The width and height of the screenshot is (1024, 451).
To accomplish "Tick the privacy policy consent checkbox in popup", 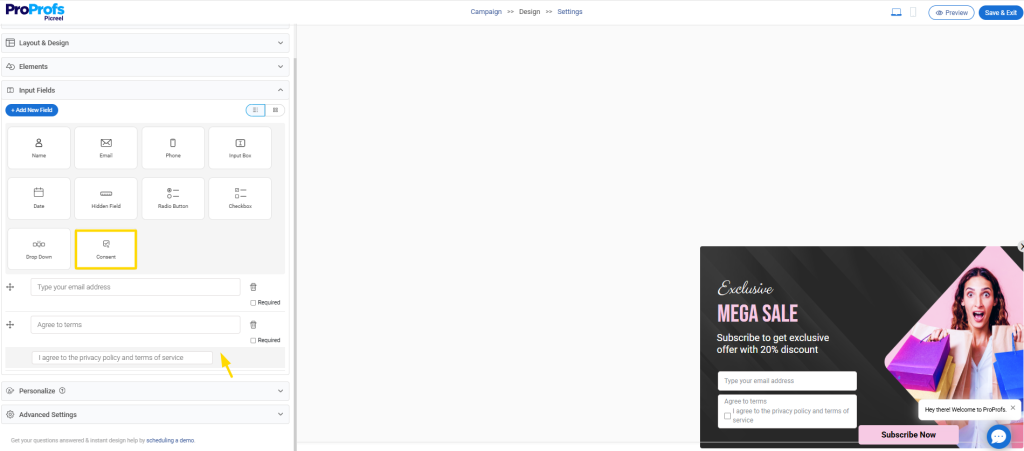I will 727,415.
